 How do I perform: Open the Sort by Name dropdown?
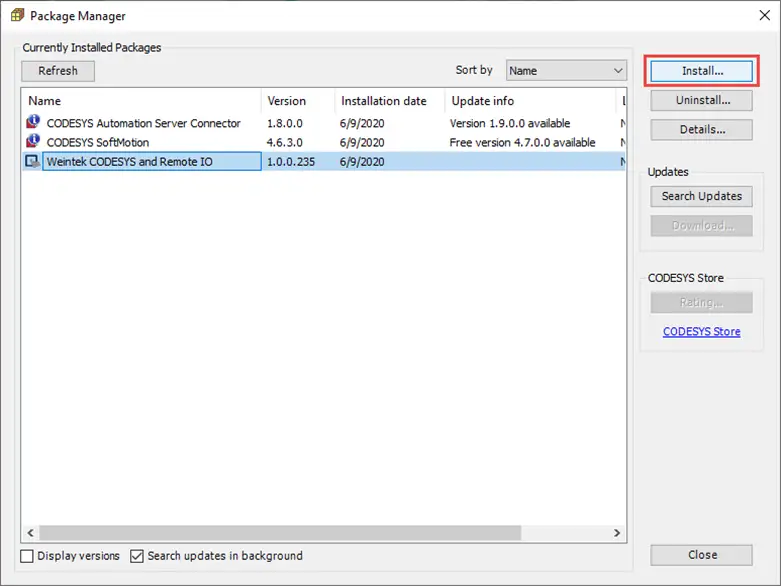click(566, 71)
